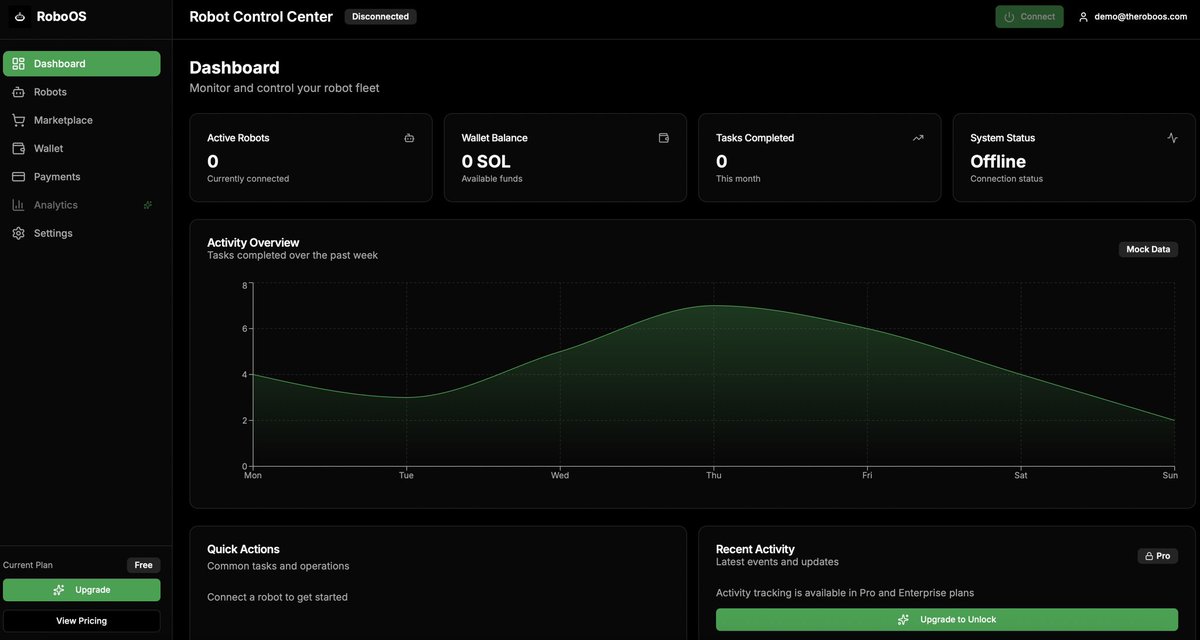Viewport: 1200px width, 640px height.
Task: Click the Wallet Balance calendar-style icon
Action: pos(663,137)
